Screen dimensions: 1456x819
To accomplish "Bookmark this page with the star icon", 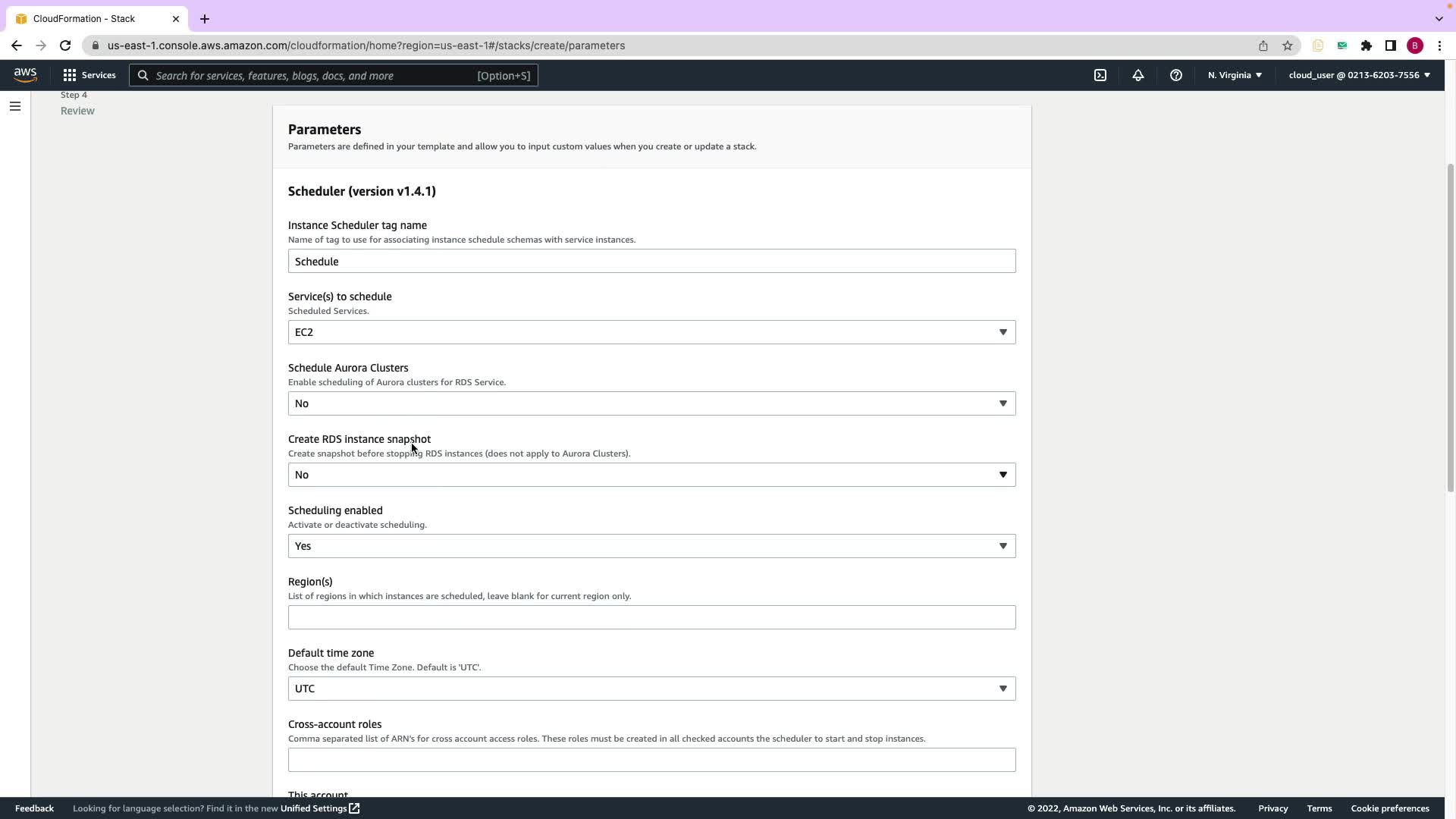I will click(x=1287, y=45).
